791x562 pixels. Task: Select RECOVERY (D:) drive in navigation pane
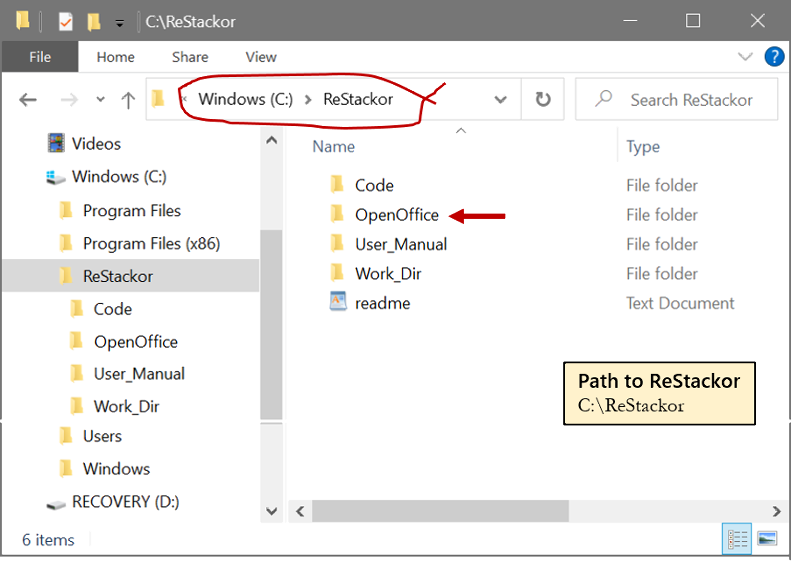pyautogui.click(x=126, y=501)
